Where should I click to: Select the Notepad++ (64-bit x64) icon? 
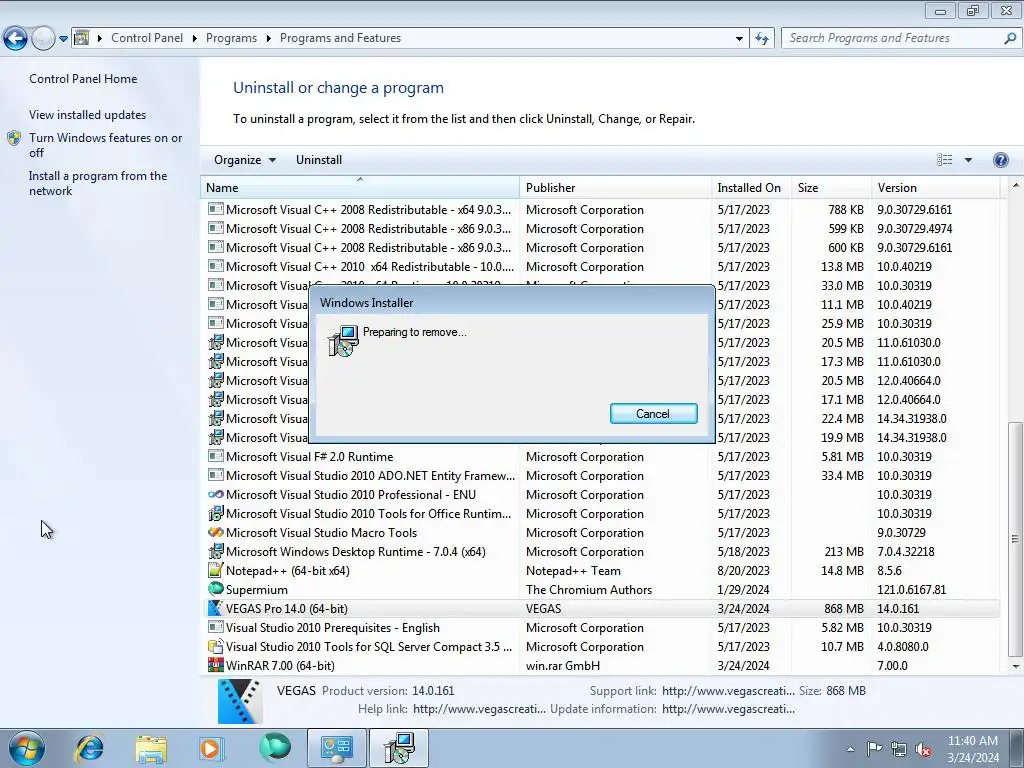tap(216, 570)
